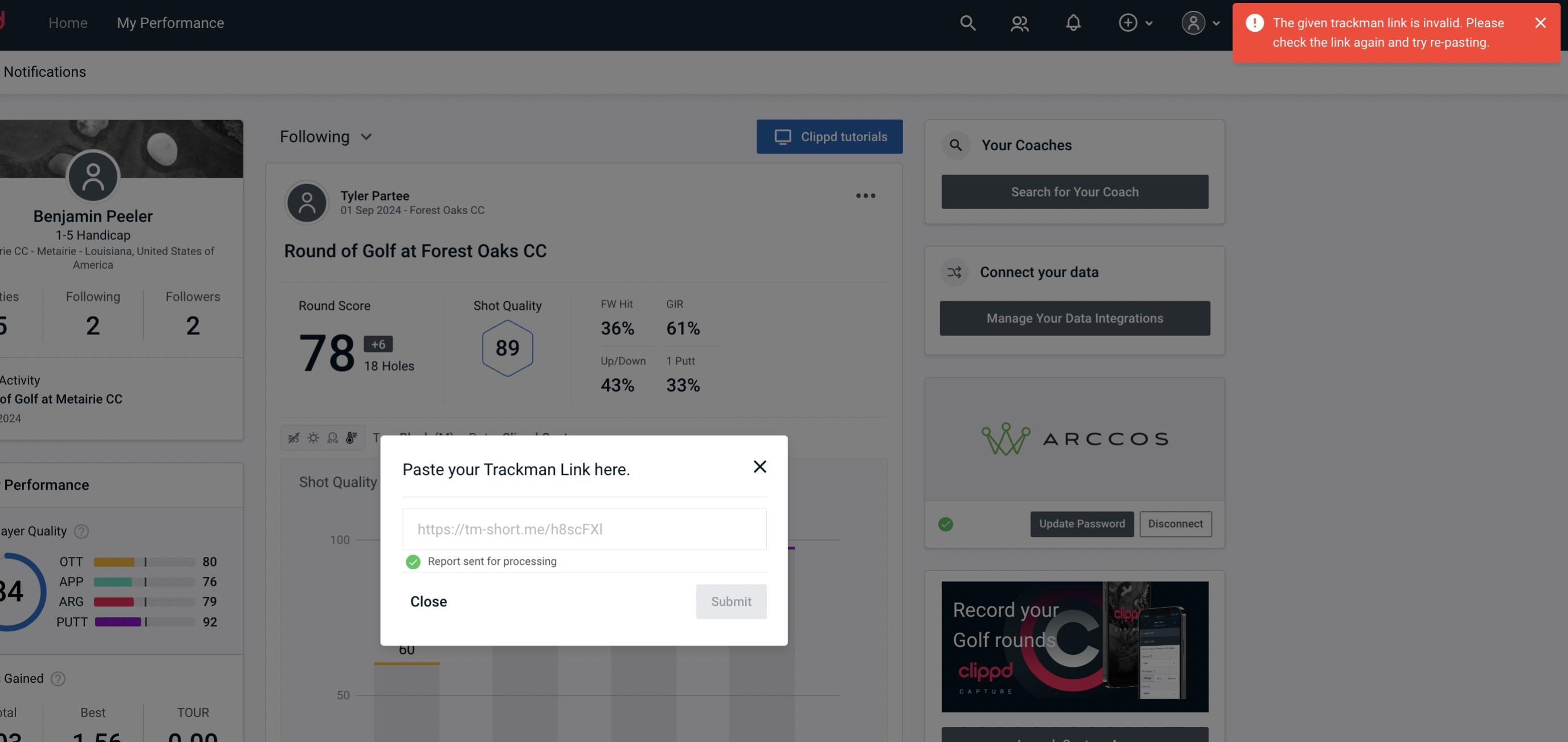Click the Search for Your Coach button
The image size is (1568, 742).
1075,192
